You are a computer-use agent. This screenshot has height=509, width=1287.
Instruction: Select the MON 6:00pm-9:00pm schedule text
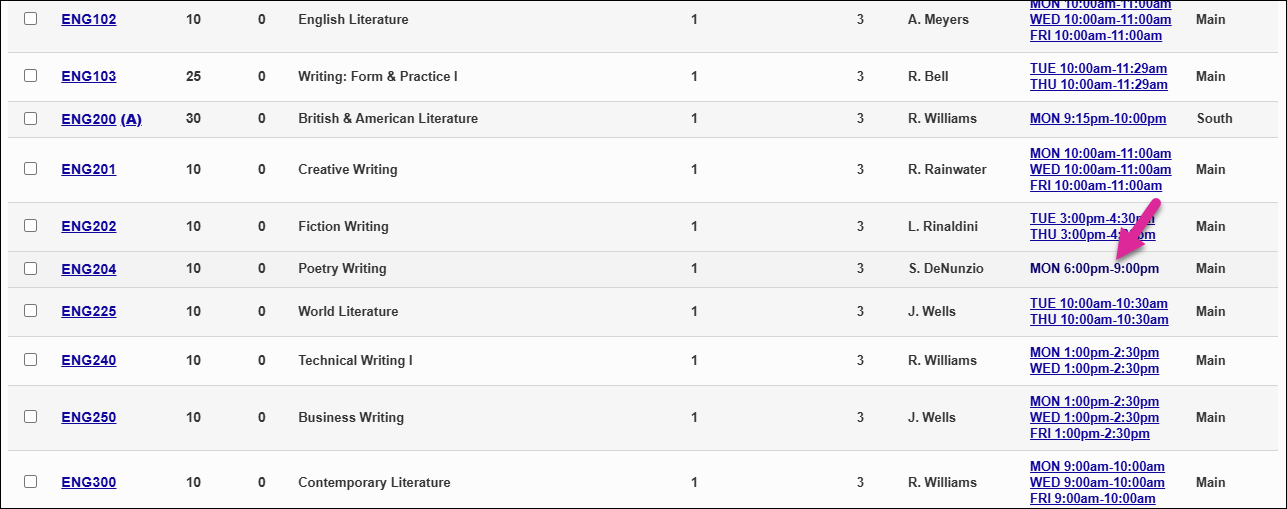pyautogui.click(x=1094, y=268)
